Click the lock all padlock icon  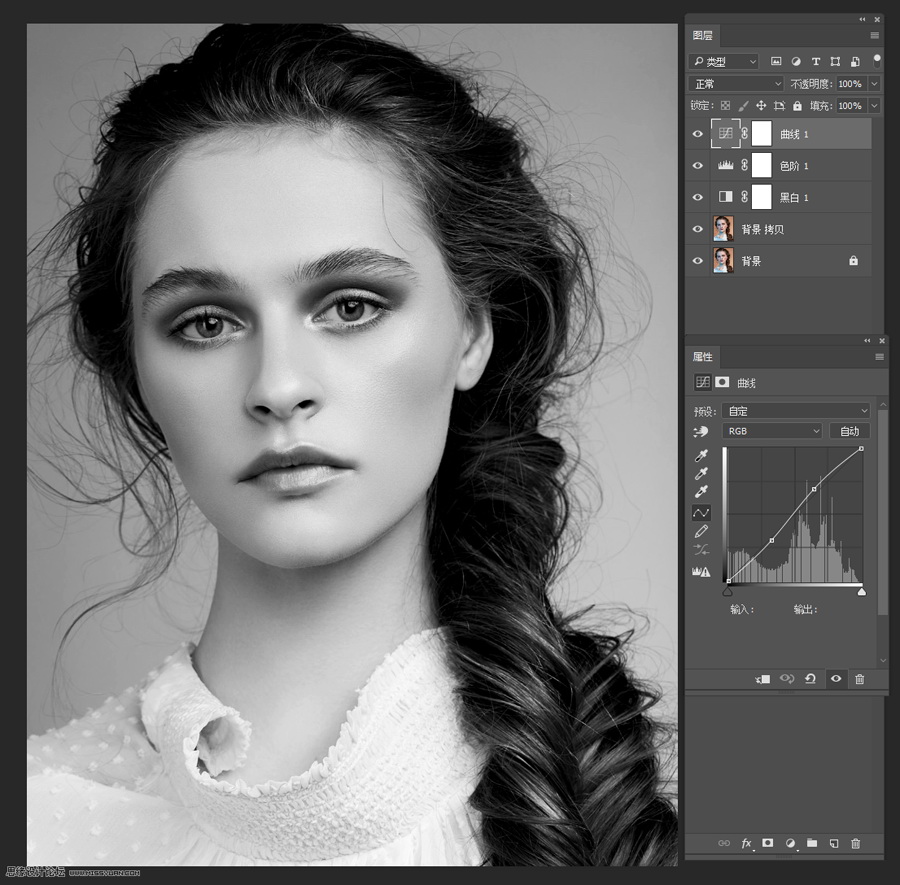(x=797, y=106)
